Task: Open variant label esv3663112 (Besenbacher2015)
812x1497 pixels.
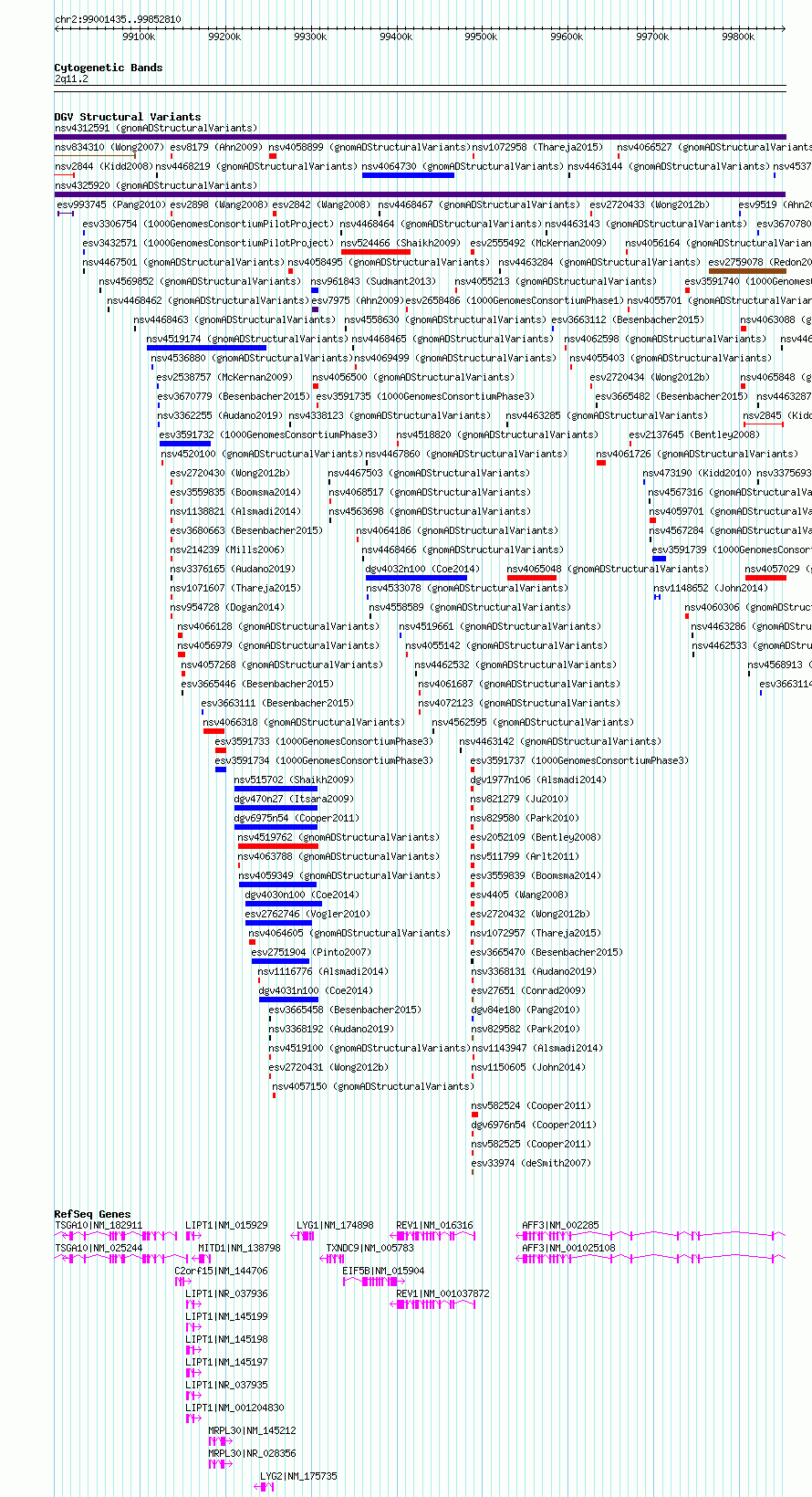Action: coord(628,319)
